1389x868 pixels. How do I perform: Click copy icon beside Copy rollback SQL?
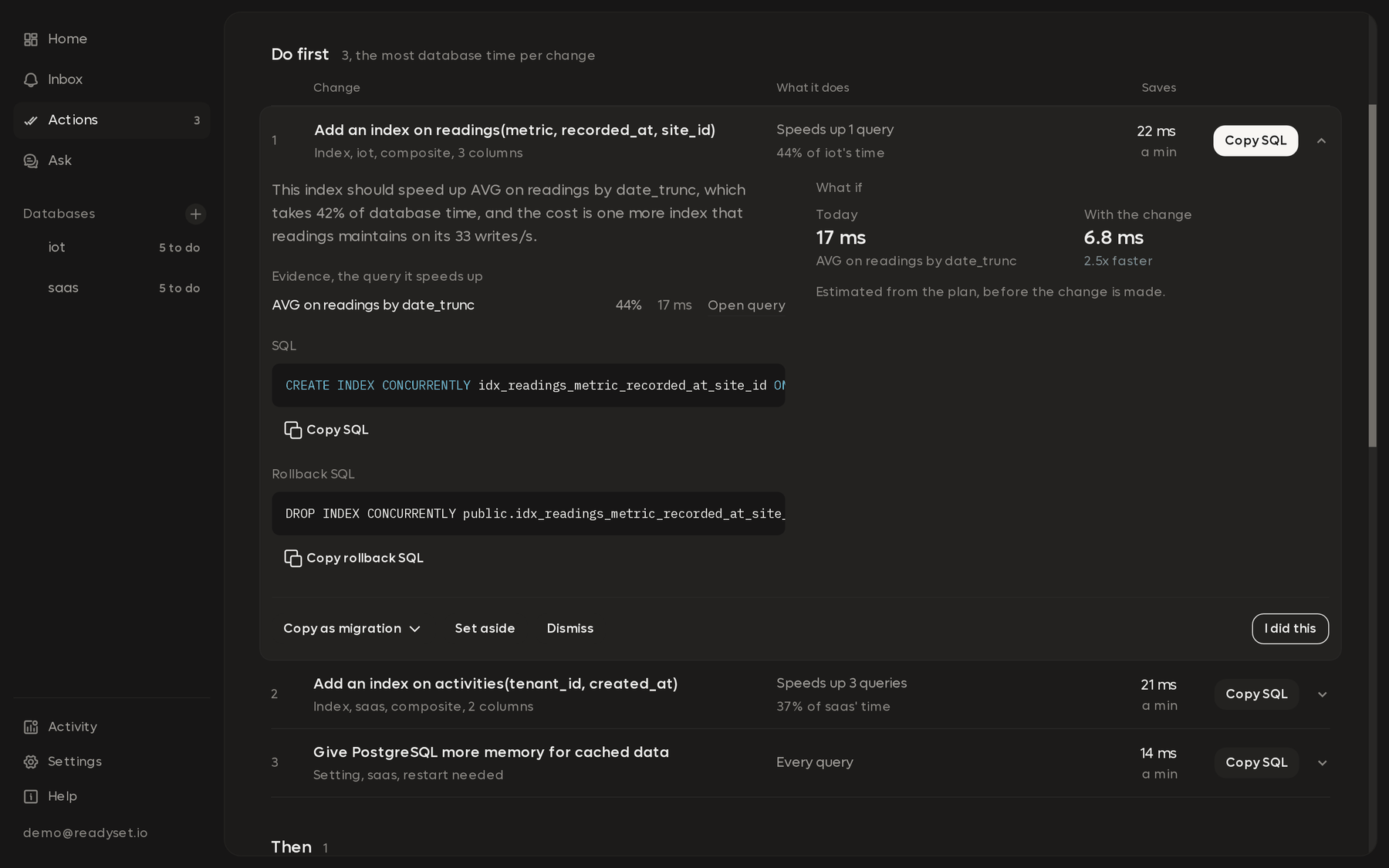click(293, 558)
